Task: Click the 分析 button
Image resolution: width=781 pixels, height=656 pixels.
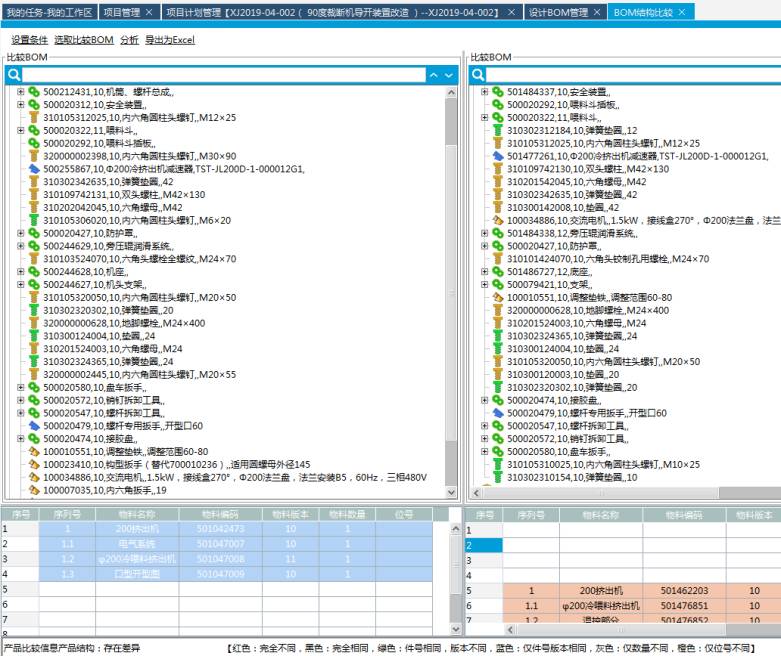Action: point(129,40)
